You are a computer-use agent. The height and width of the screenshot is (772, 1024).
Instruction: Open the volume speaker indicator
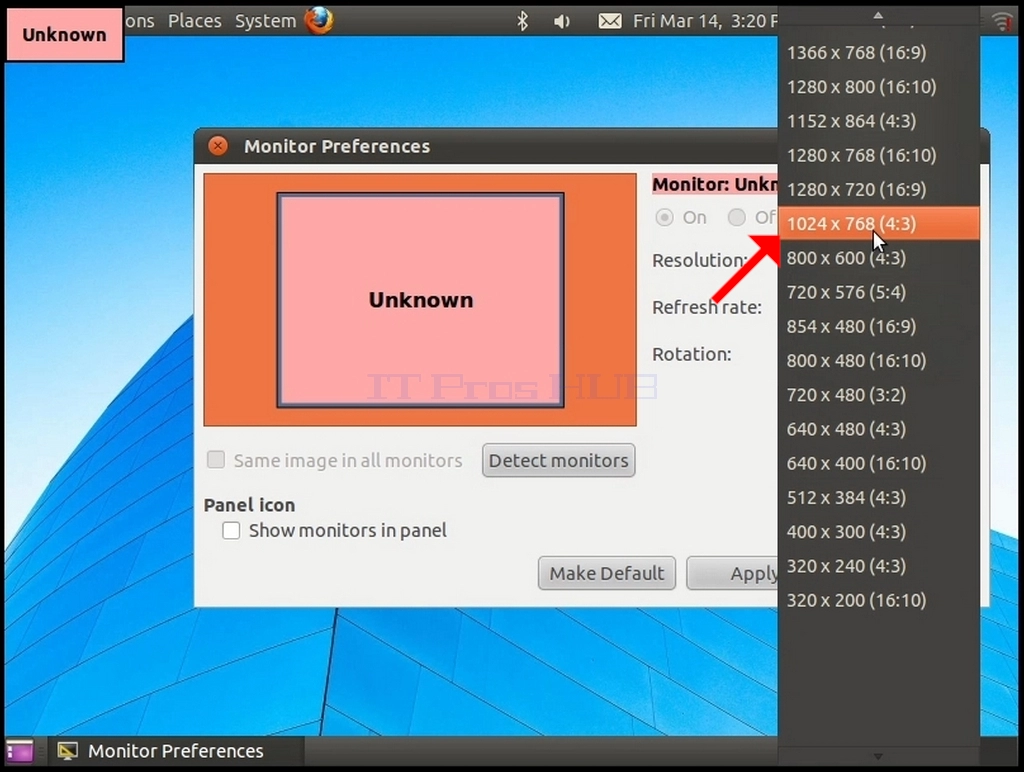click(x=562, y=22)
